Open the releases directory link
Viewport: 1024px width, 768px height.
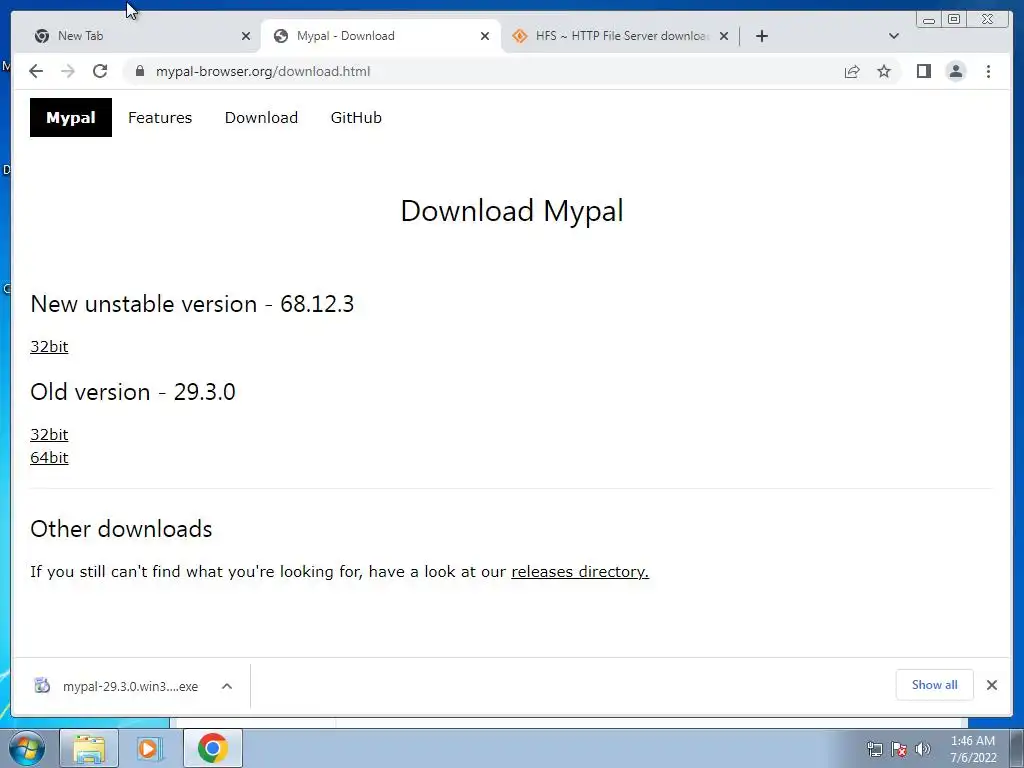(x=580, y=571)
